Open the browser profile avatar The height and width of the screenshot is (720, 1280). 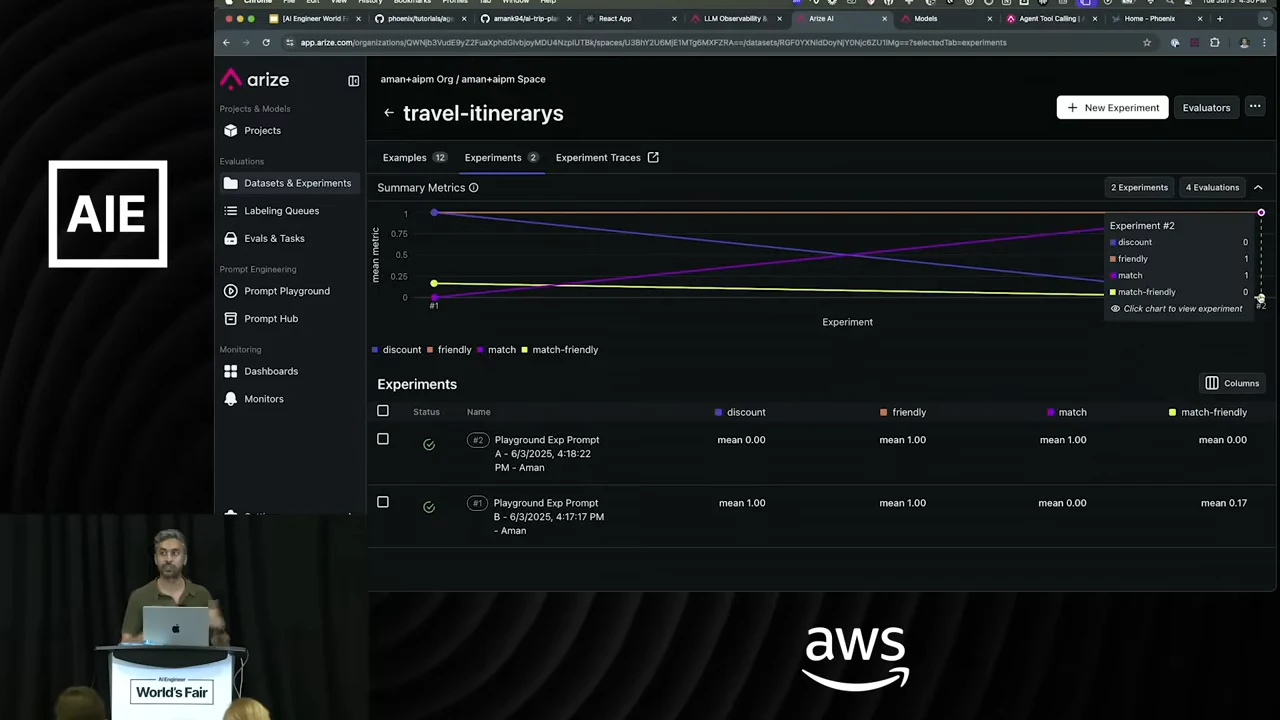pyautogui.click(x=1244, y=43)
